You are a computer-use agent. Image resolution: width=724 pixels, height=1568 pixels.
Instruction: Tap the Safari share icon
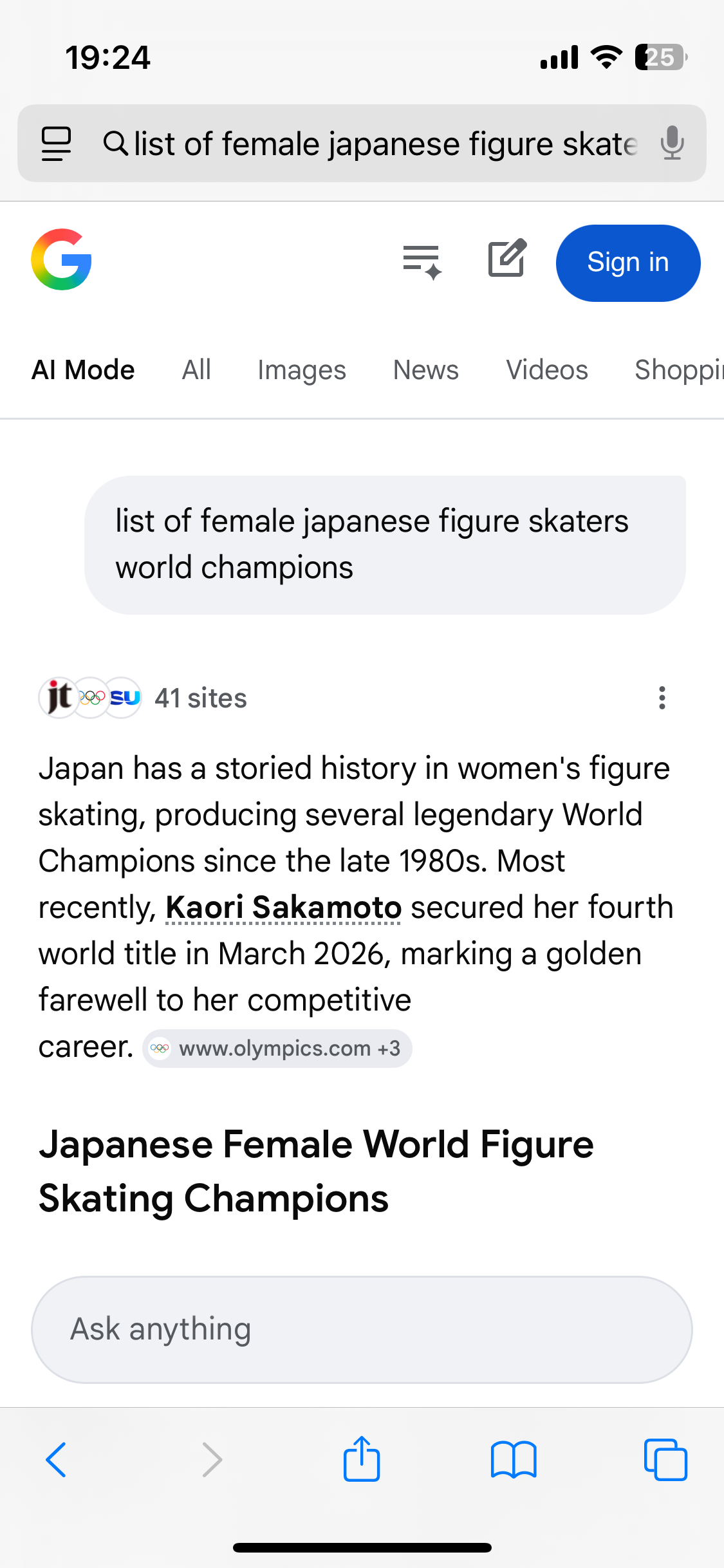[x=362, y=1459]
